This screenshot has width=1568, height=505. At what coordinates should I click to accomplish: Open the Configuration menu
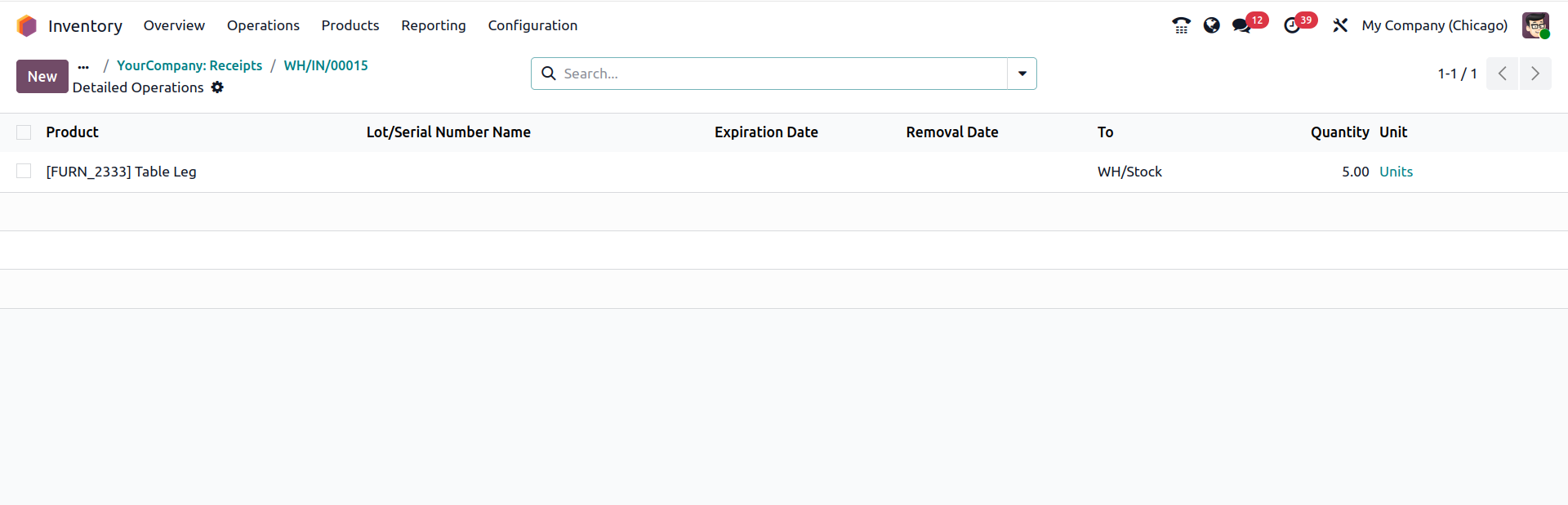pos(532,26)
